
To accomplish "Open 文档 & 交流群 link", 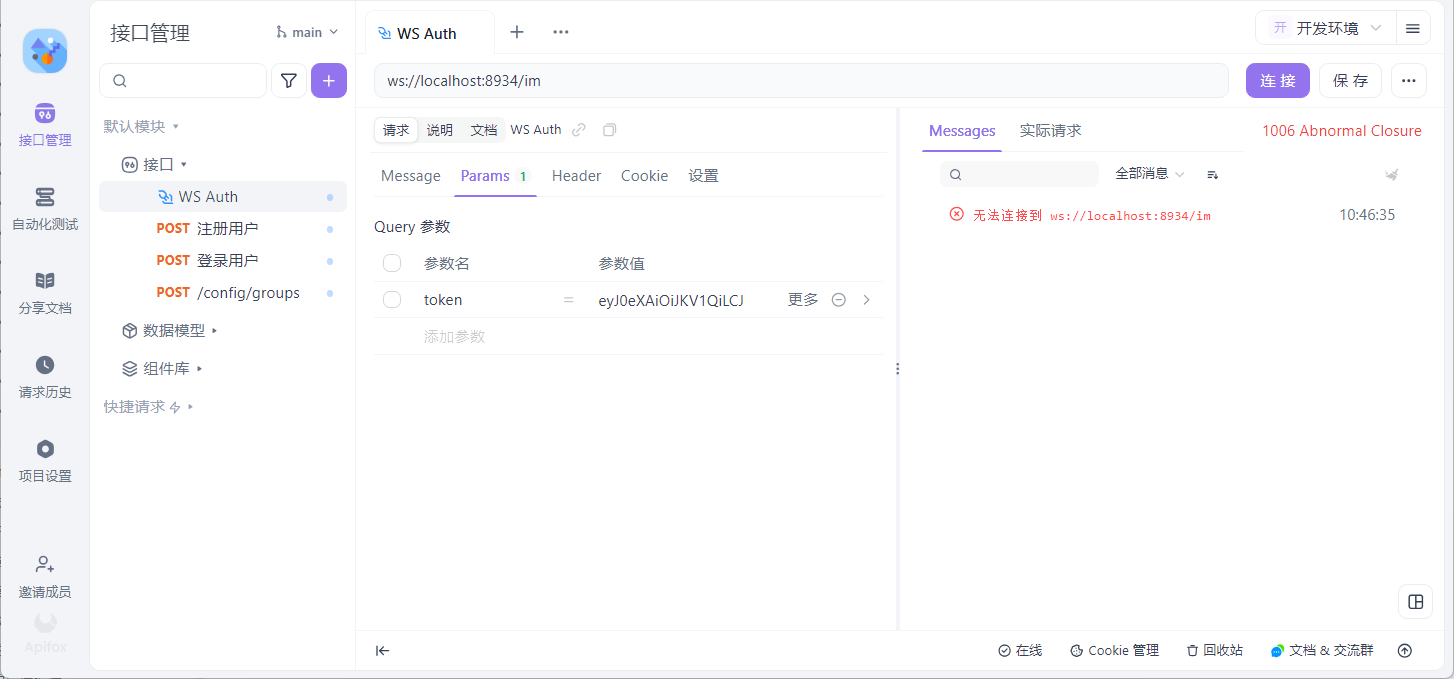I will (x=1322, y=651).
